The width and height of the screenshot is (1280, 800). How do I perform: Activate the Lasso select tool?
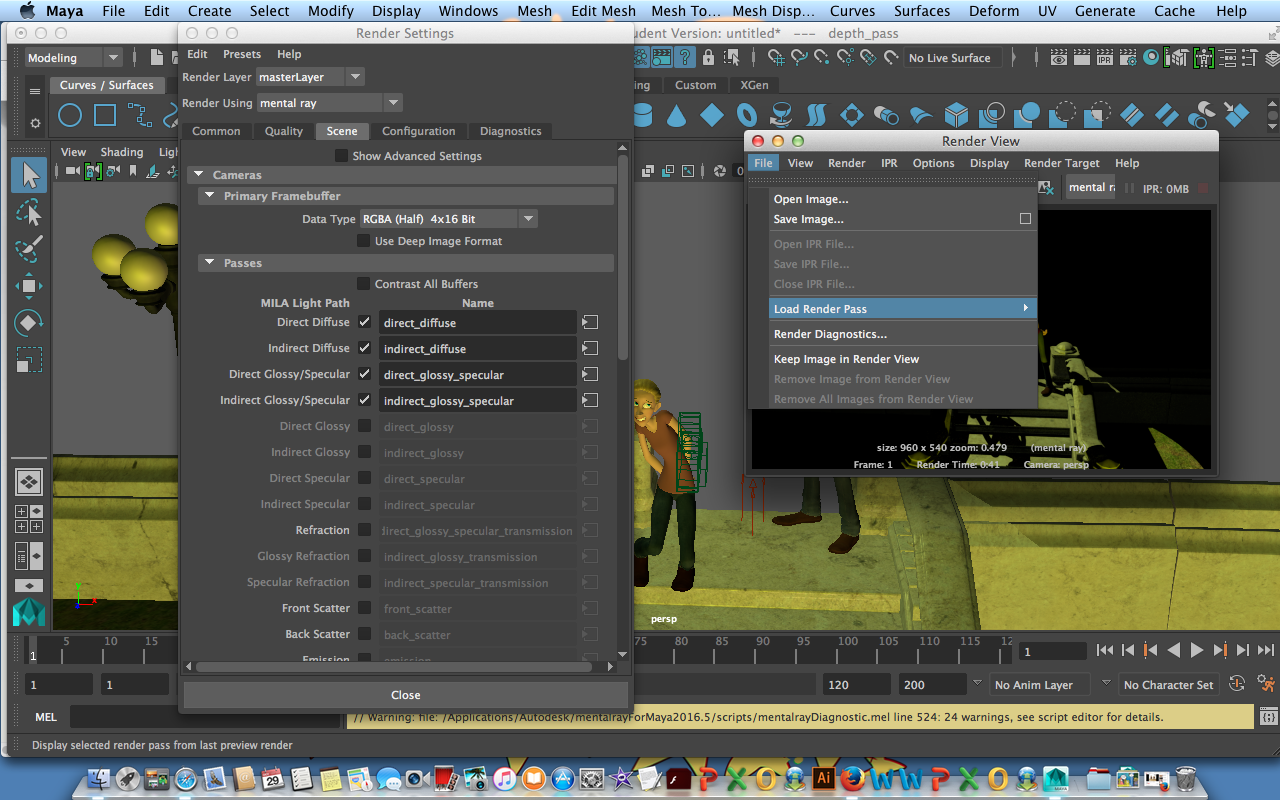coord(29,213)
